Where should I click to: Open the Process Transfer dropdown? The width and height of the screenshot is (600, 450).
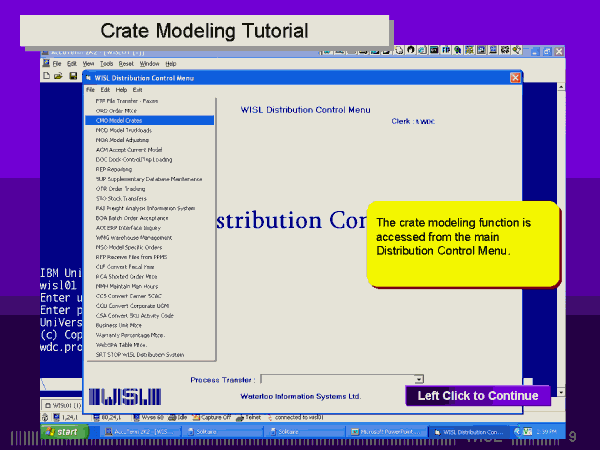(x=419, y=379)
